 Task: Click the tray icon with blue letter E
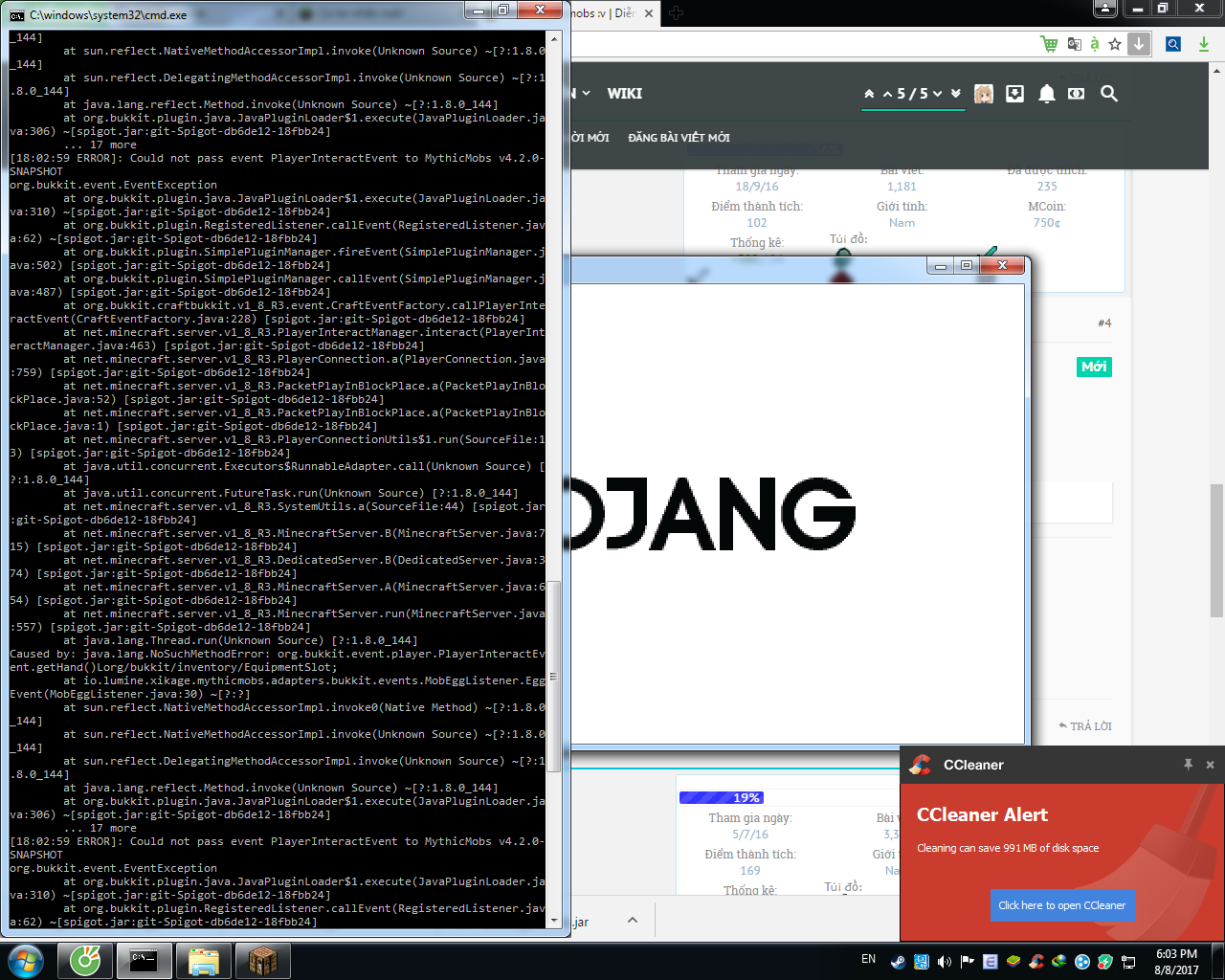pos(991,962)
